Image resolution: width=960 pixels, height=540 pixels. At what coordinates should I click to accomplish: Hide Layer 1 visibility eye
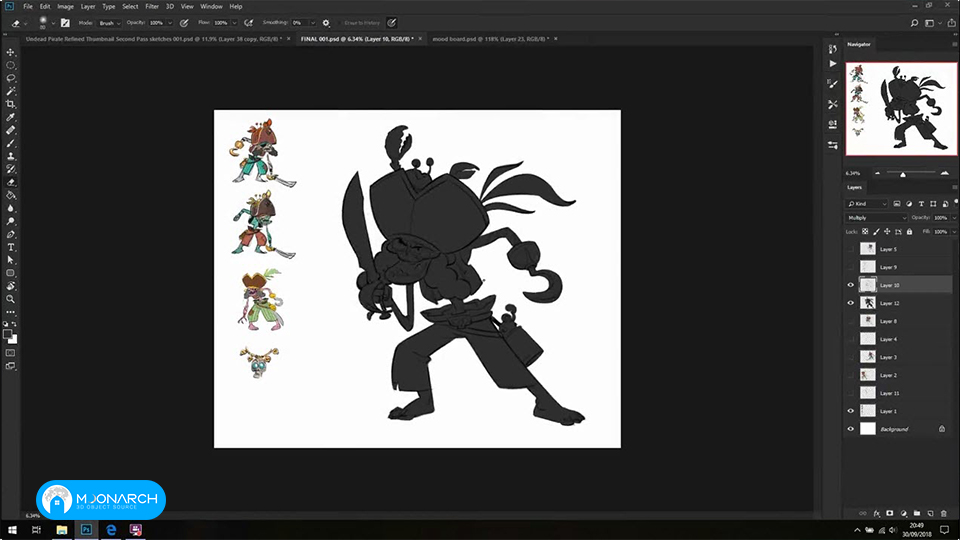tap(850, 411)
